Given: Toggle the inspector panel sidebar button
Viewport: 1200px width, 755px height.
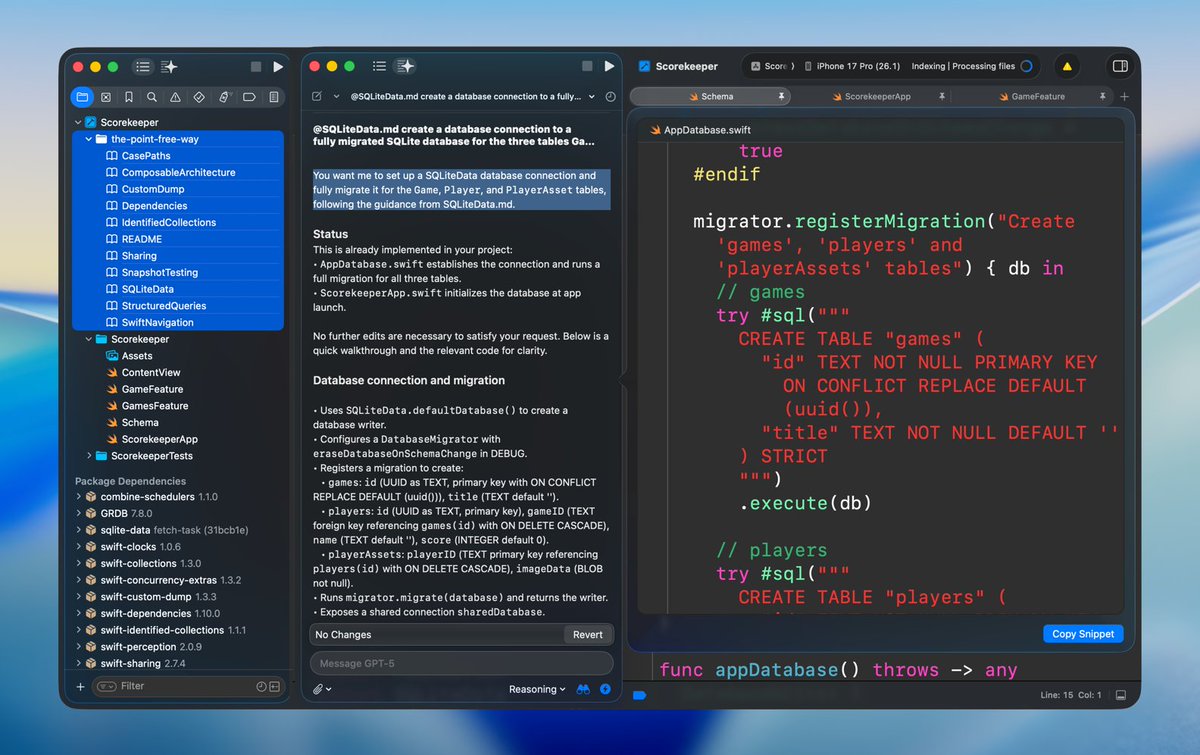Looking at the screenshot, I should (1120, 66).
